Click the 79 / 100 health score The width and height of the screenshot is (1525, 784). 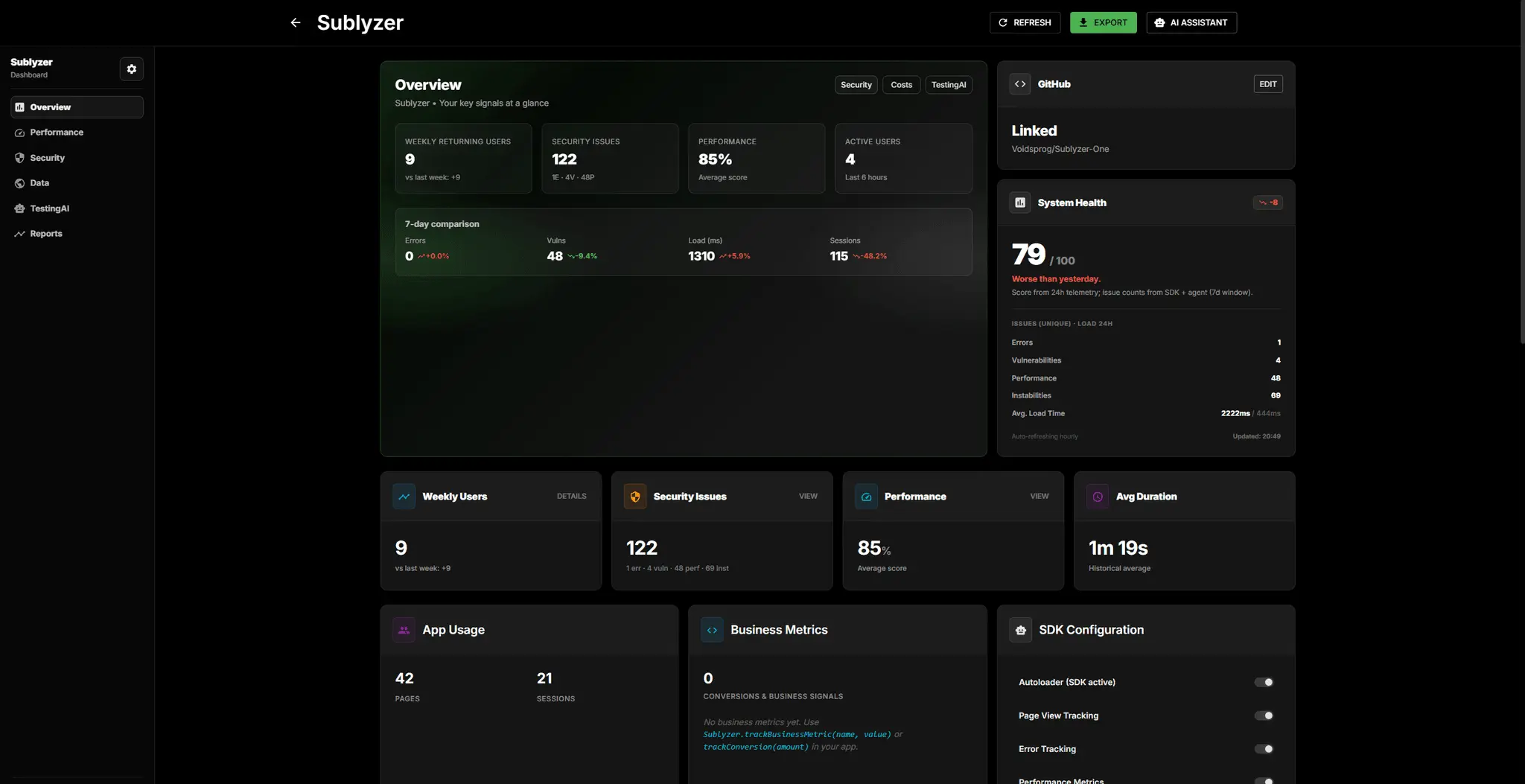pyautogui.click(x=1043, y=255)
